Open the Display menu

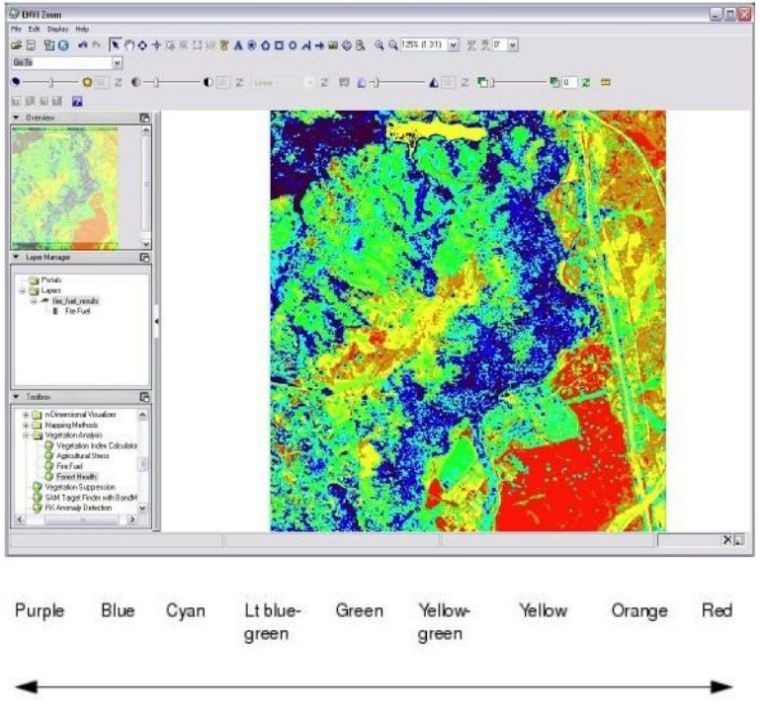click(x=57, y=30)
